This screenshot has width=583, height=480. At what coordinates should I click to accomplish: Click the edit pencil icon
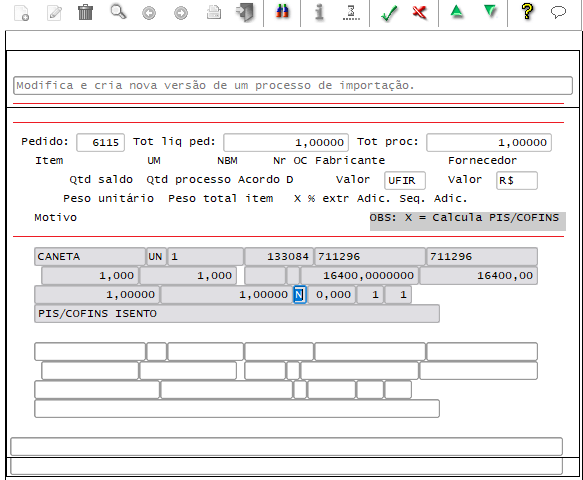(54, 13)
